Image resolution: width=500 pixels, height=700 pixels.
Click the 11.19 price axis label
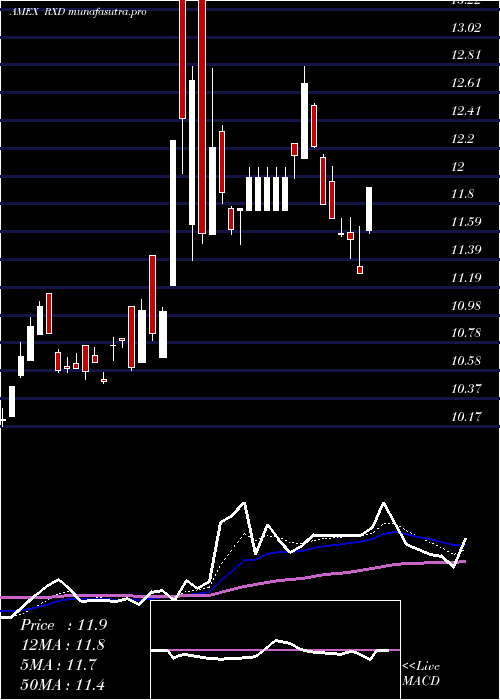466,278
